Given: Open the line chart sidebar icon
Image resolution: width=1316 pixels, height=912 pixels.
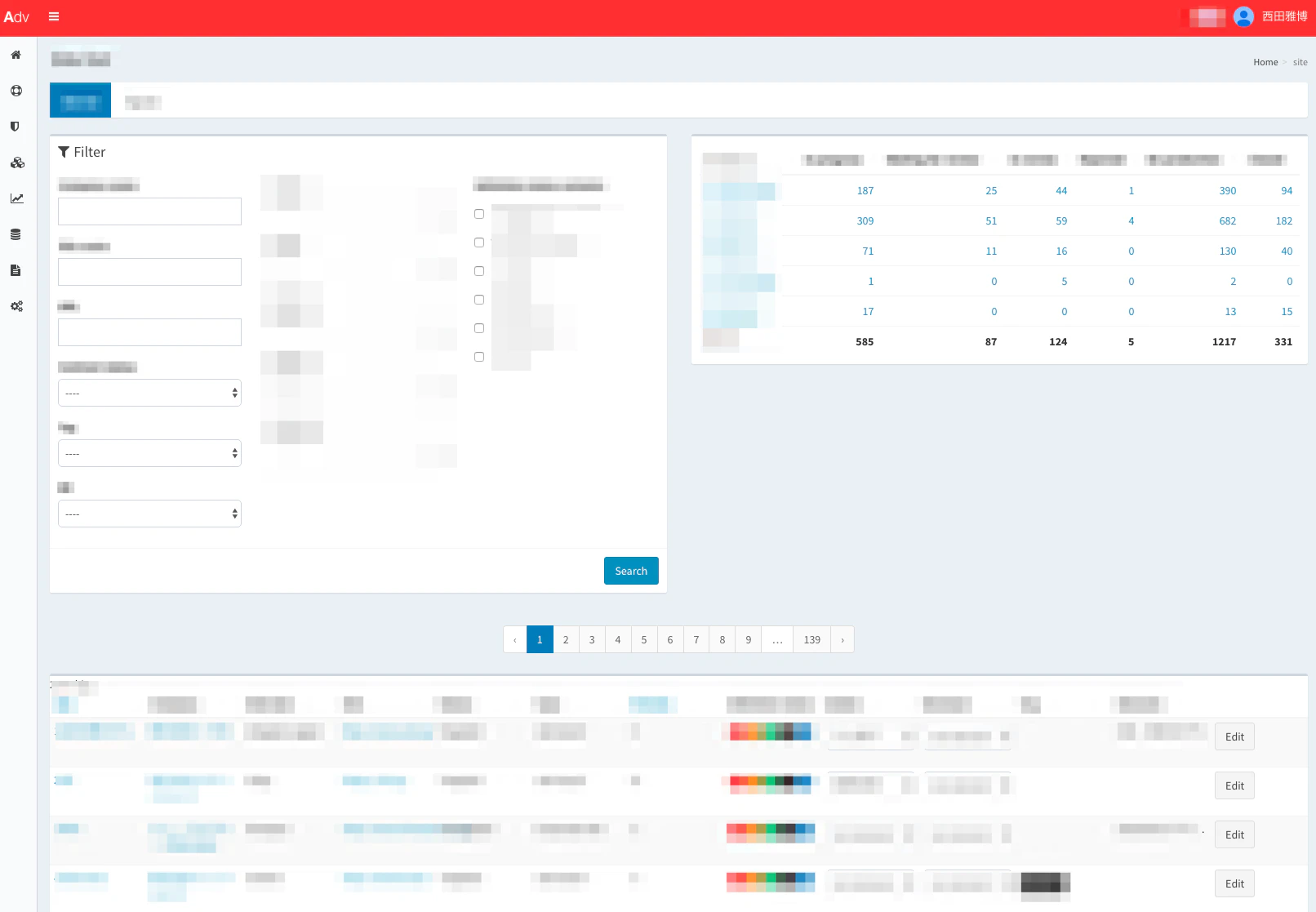Looking at the screenshot, I should [x=17, y=198].
